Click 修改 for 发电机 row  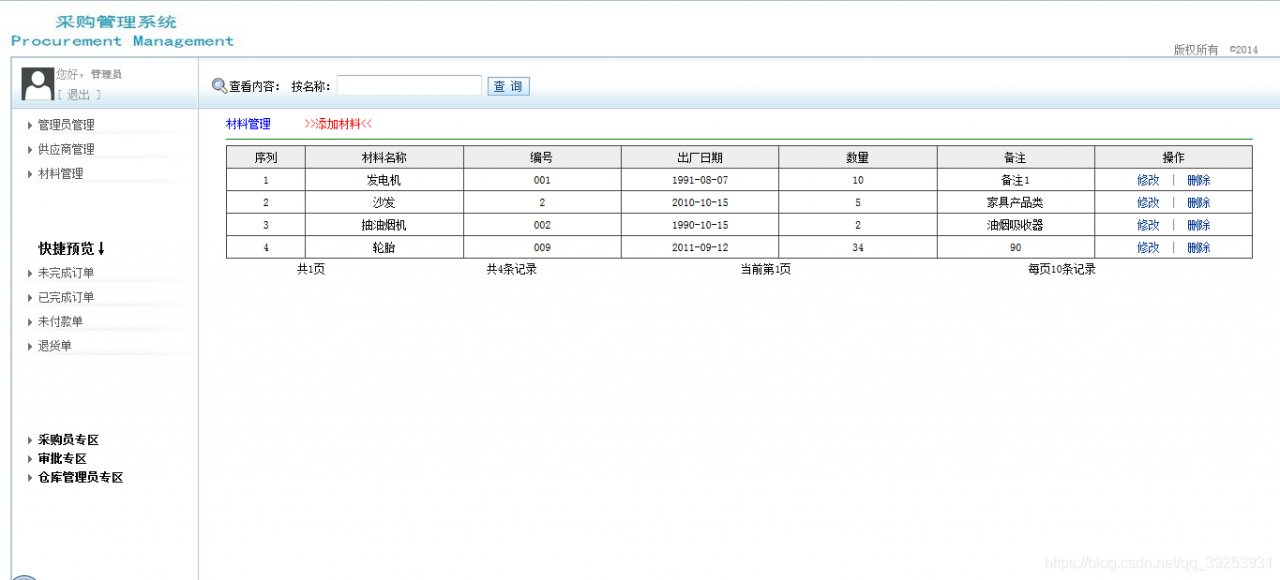coord(1148,180)
